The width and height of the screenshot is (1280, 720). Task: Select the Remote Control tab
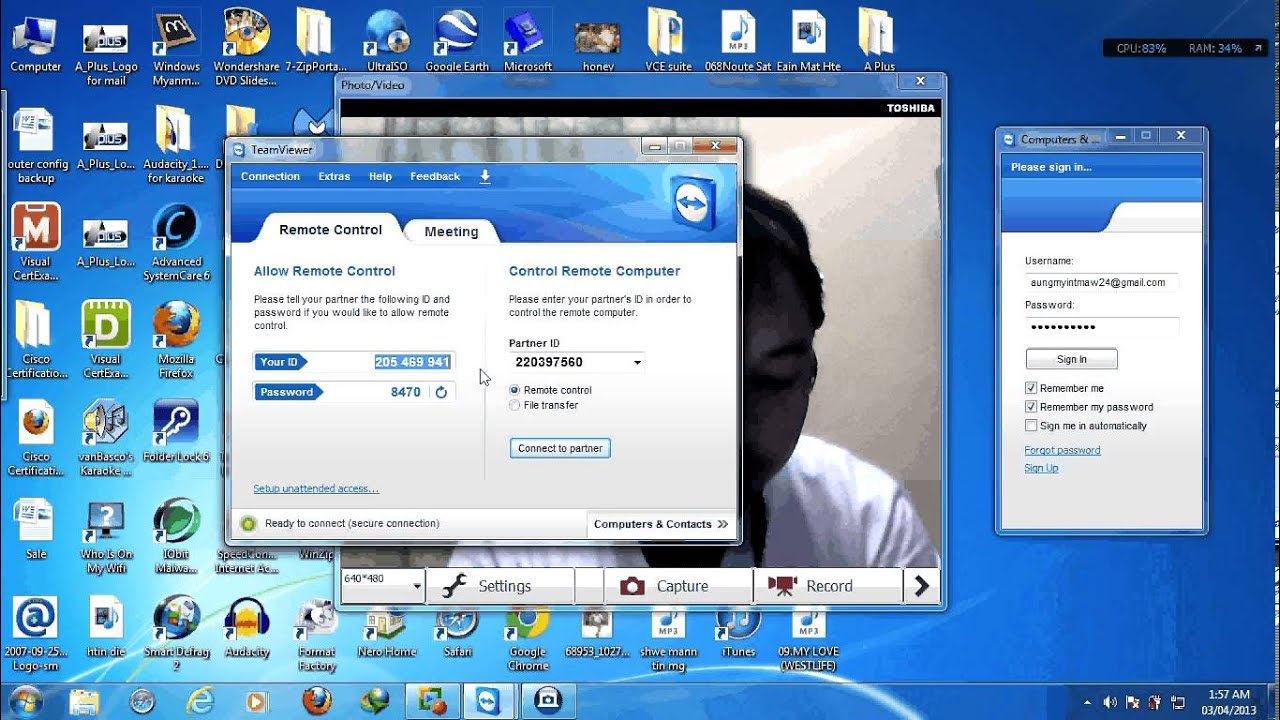pos(330,229)
